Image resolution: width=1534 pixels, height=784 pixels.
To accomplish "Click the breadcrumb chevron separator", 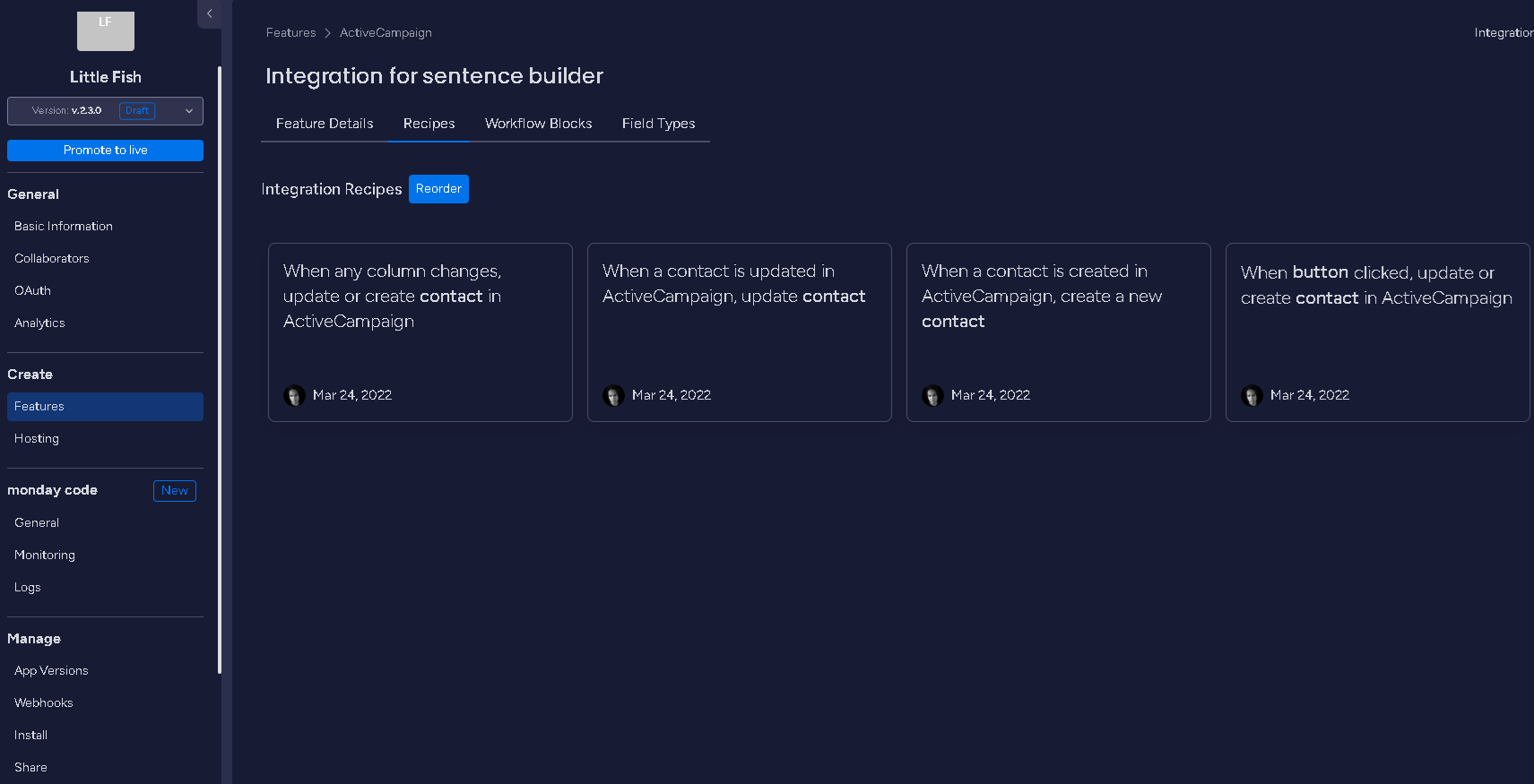I will (328, 33).
